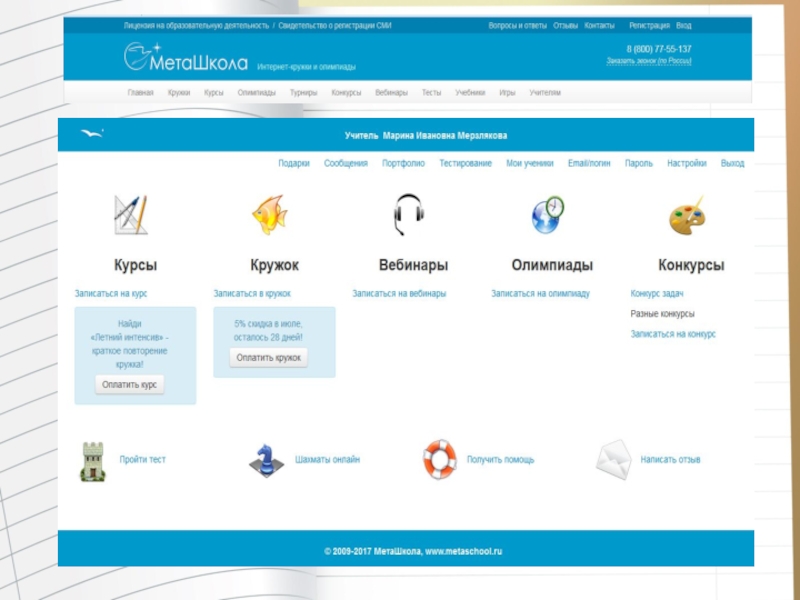Open Учебники in the navigation bar
The height and width of the screenshot is (600, 800).
pos(470,93)
